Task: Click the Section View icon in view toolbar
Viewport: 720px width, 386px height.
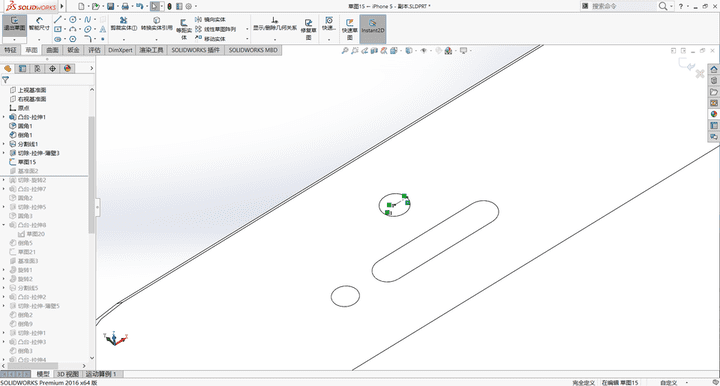Action: coord(374,50)
